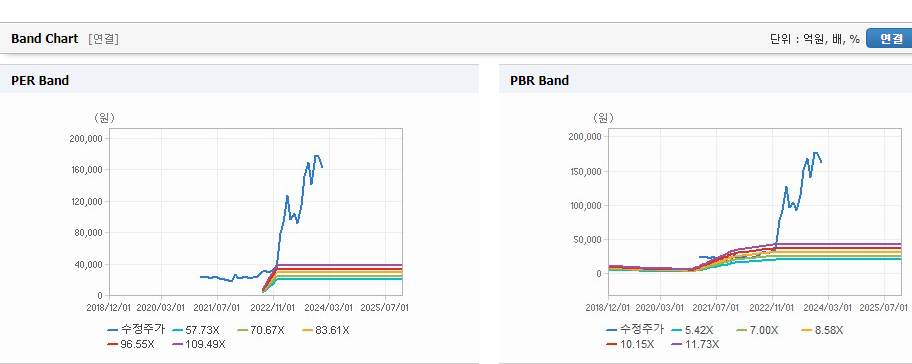Viewport: 912px width, 364px height.
Task: Click the 120,000 y-axis label
Action: [x=86, y=201]
